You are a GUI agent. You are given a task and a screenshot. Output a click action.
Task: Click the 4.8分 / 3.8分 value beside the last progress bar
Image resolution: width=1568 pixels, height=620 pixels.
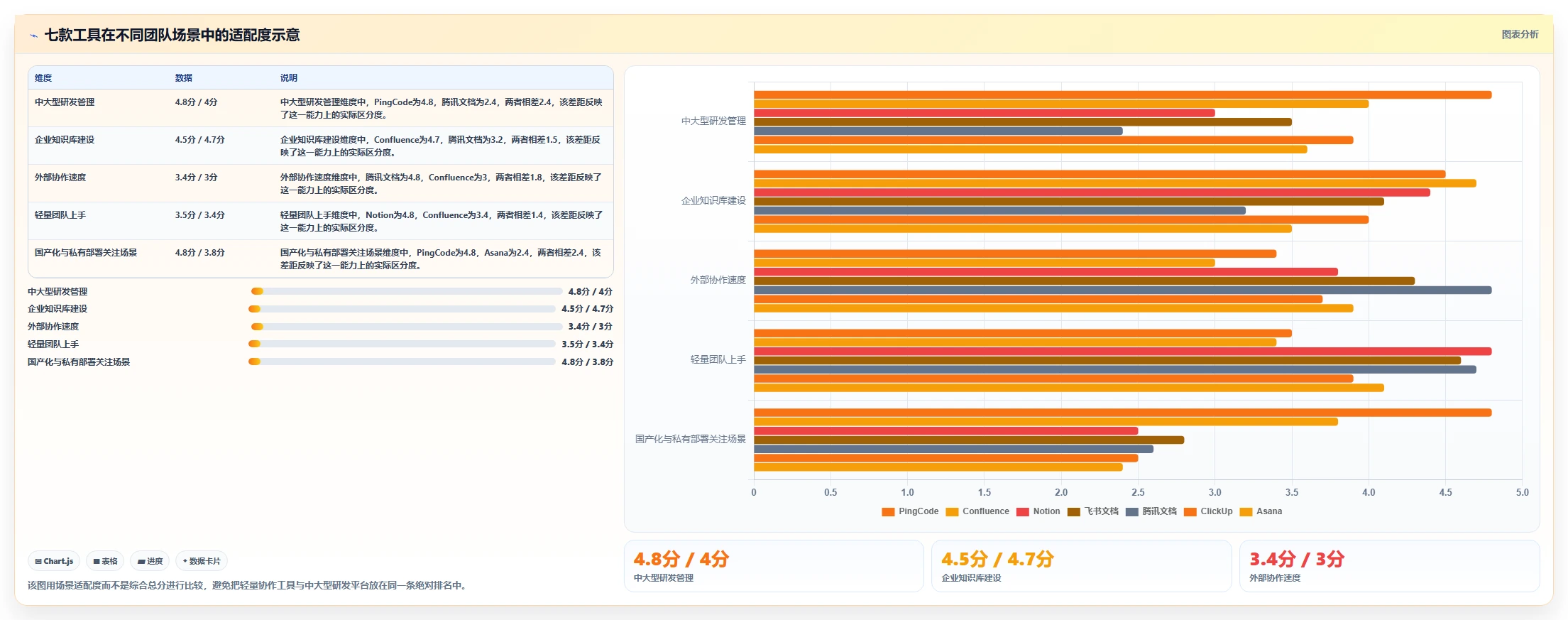coord(587,362)
